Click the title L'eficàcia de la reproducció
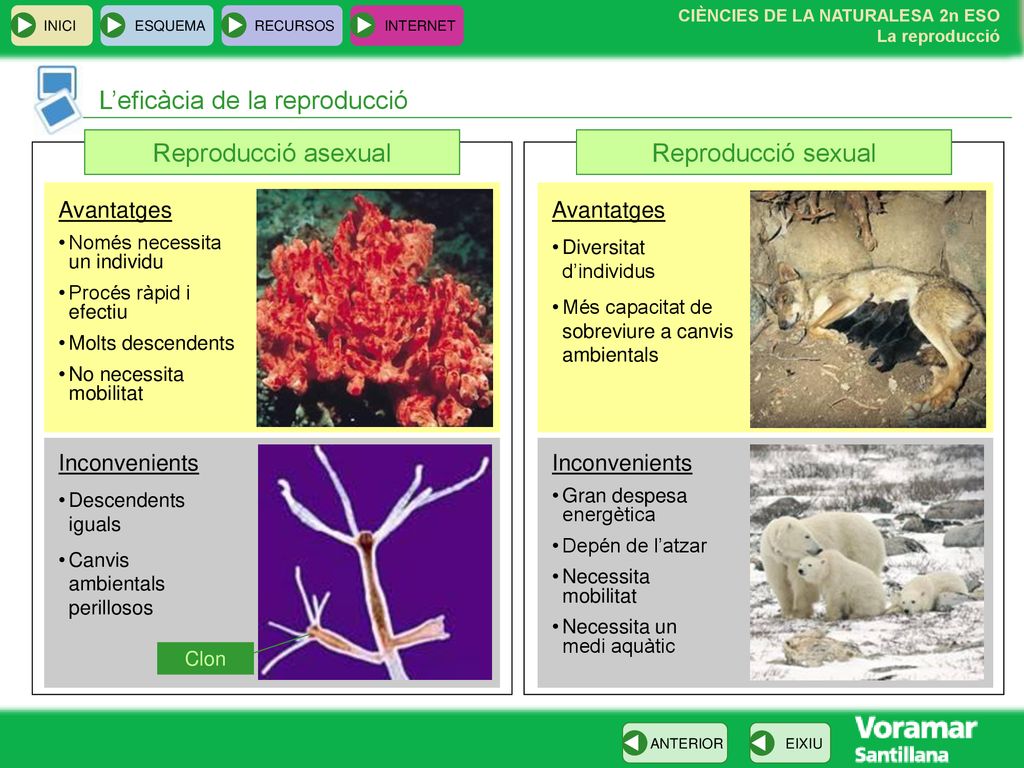Viewport: 1024px width, 768px height. (x=253, y=101)
